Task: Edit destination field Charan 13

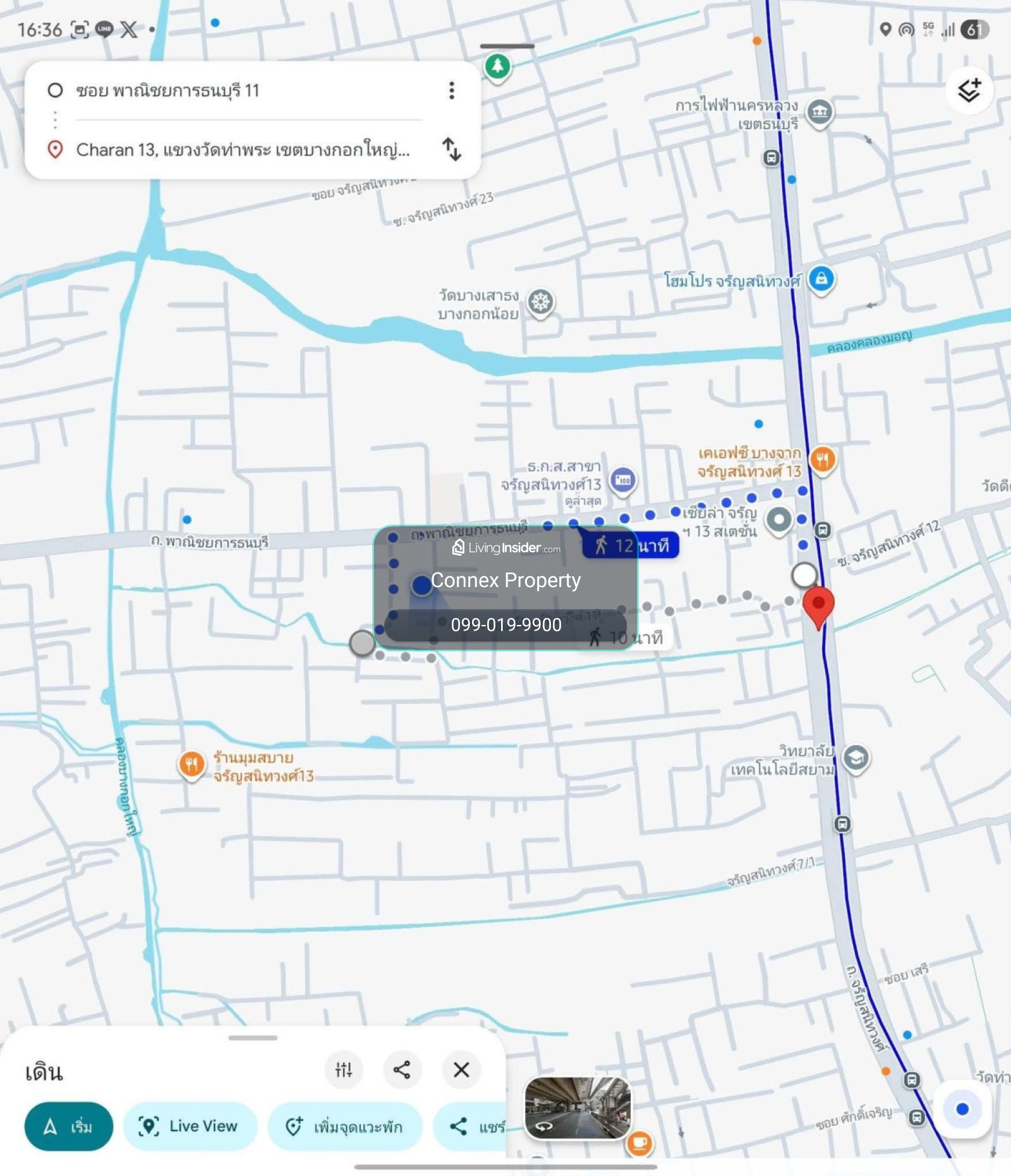Action: pos(243,150)
